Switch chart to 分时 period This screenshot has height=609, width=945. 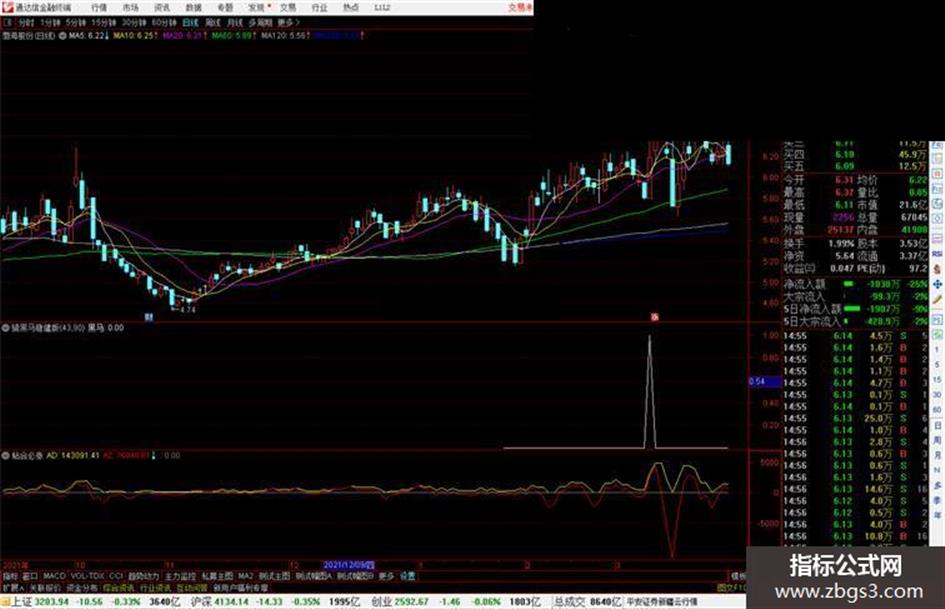pyautogui.click(x=26, y=22)
